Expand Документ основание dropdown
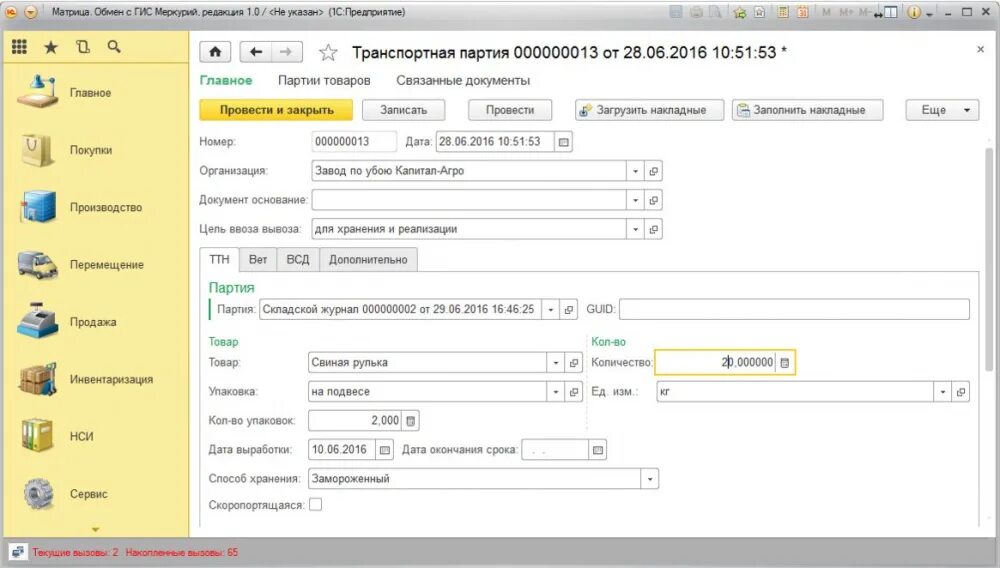This screenshot has height=568, width=1000. 635,200
